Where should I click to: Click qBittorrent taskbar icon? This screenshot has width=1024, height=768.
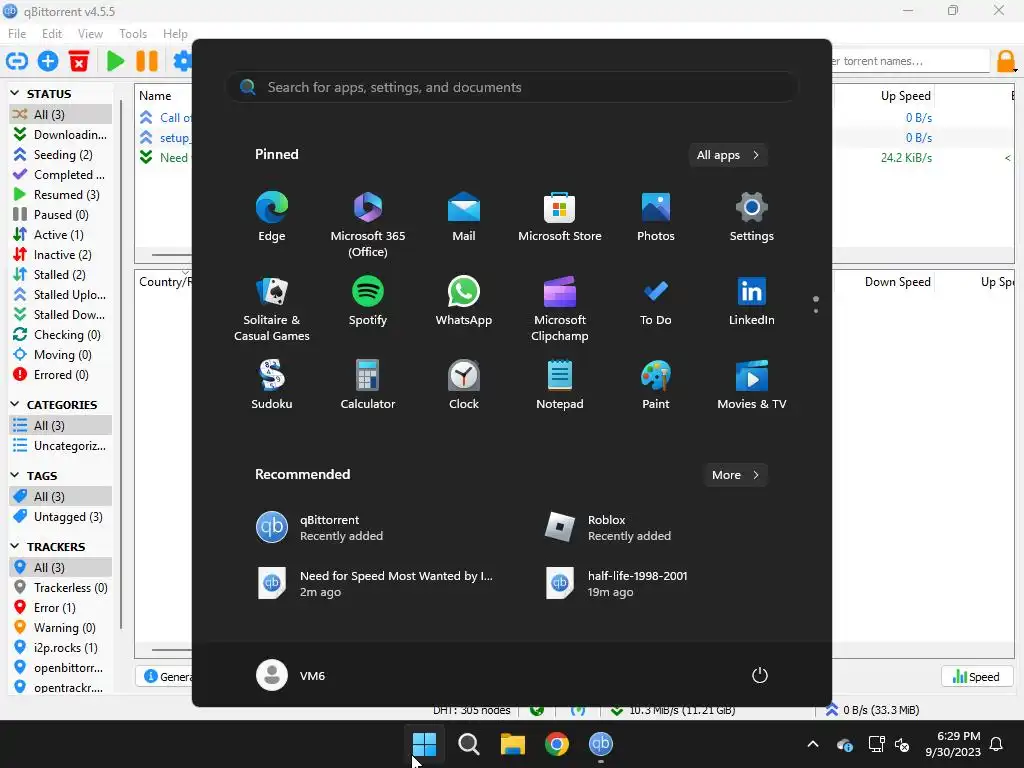pos(601,743)
